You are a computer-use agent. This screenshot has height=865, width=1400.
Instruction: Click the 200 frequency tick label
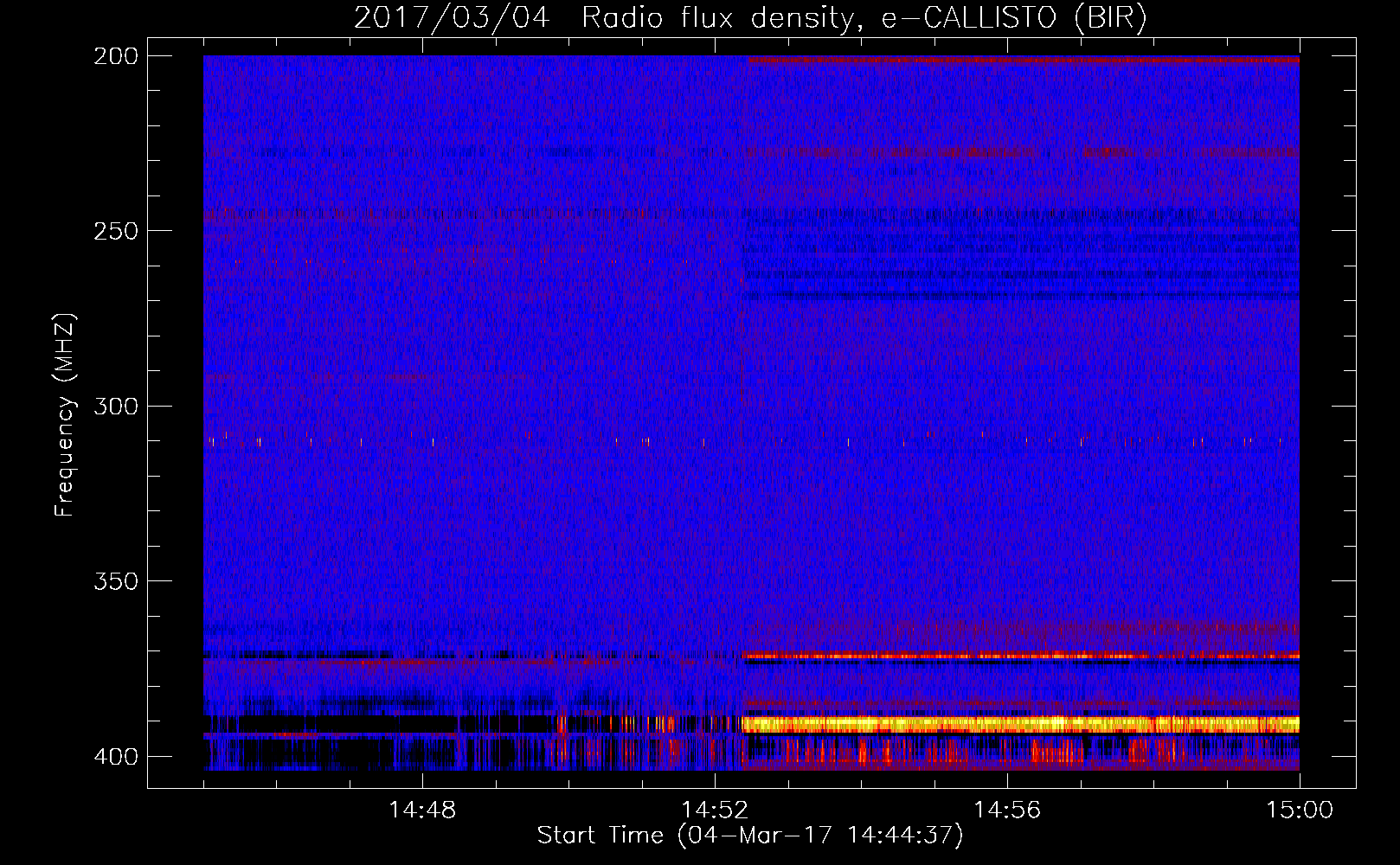tap(116, 56)
